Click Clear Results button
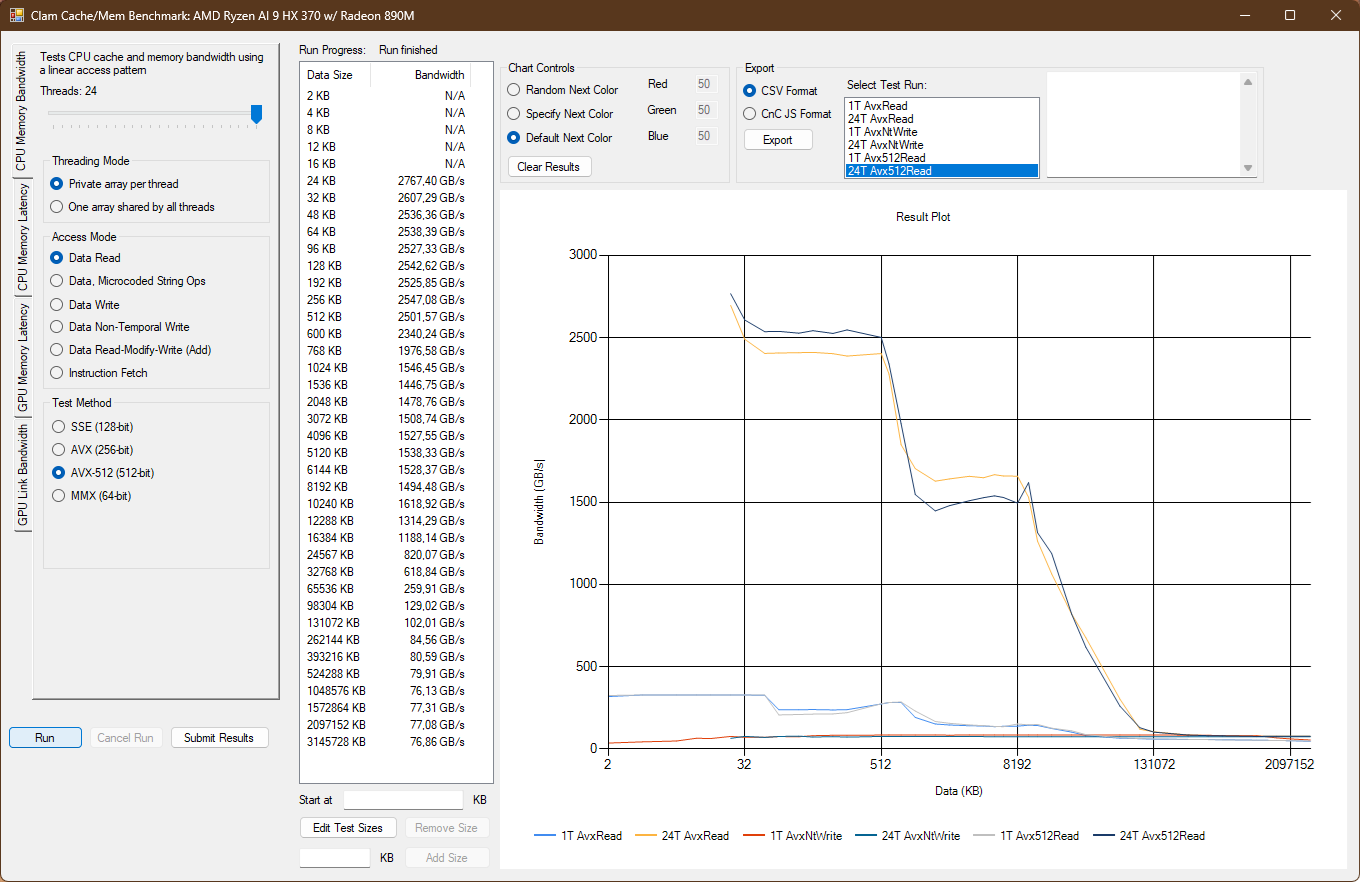 (549, 167)
